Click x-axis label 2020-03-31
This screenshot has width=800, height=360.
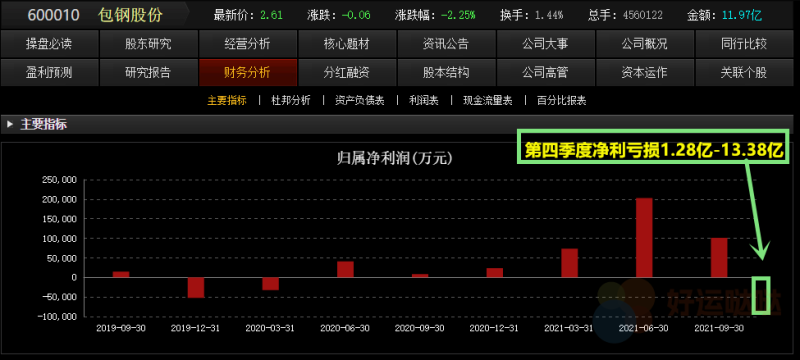click(x=270, y=328)
